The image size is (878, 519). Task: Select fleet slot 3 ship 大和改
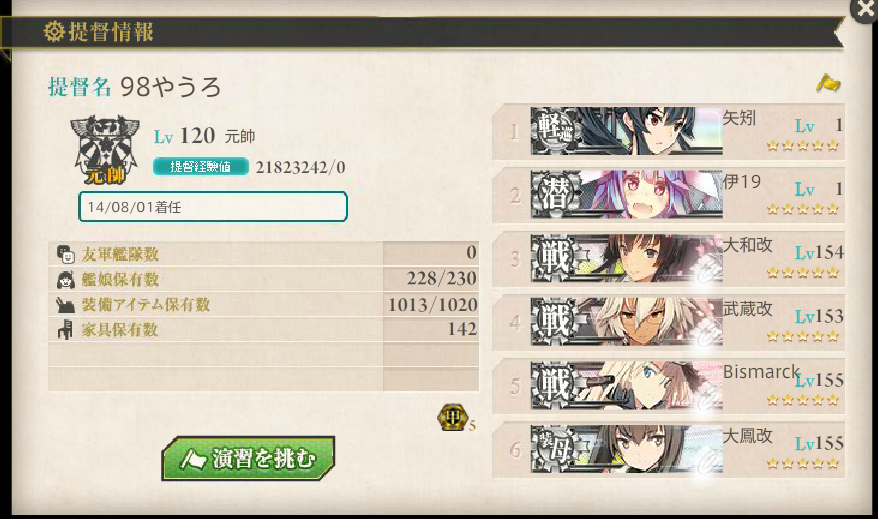[668, 258]
